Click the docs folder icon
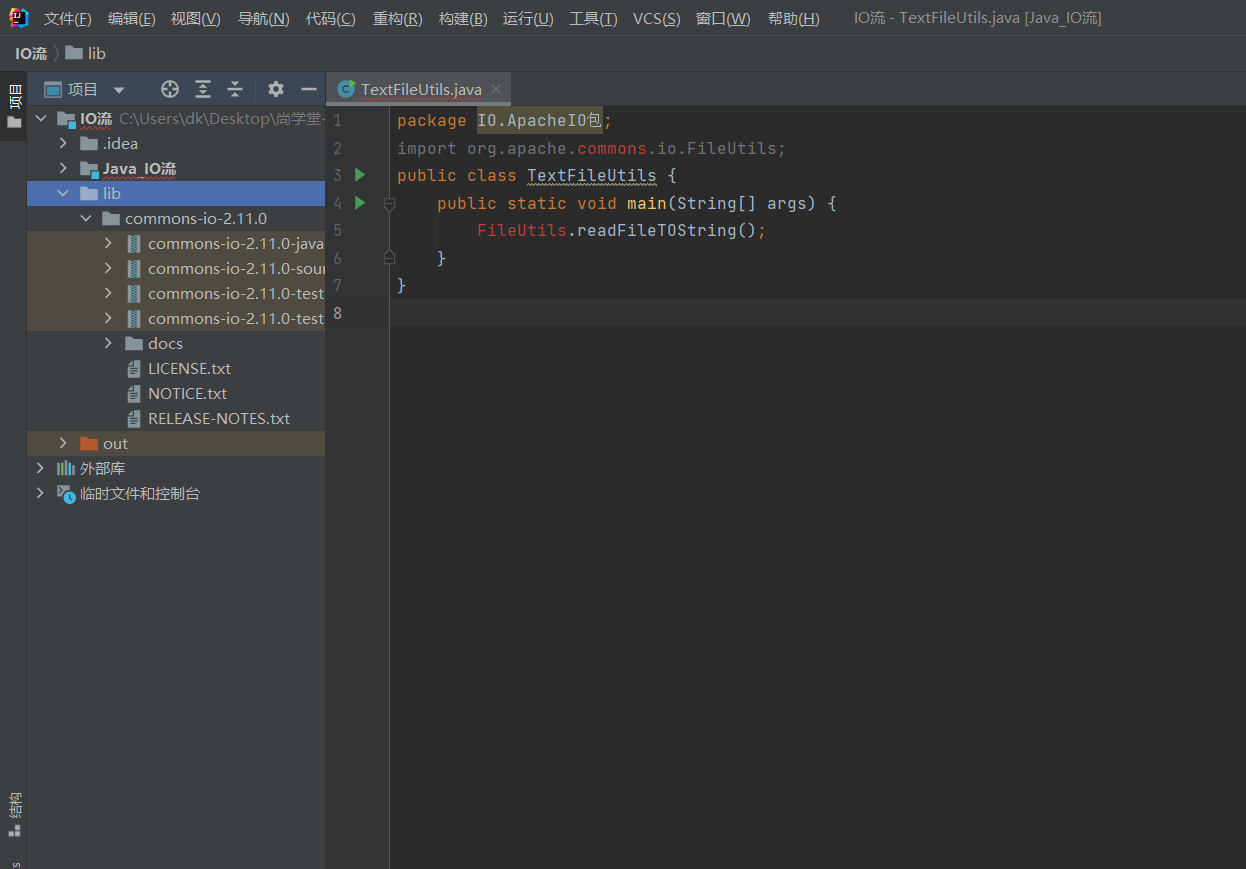This screenshot has width=1246, height=869. (134, 343)
